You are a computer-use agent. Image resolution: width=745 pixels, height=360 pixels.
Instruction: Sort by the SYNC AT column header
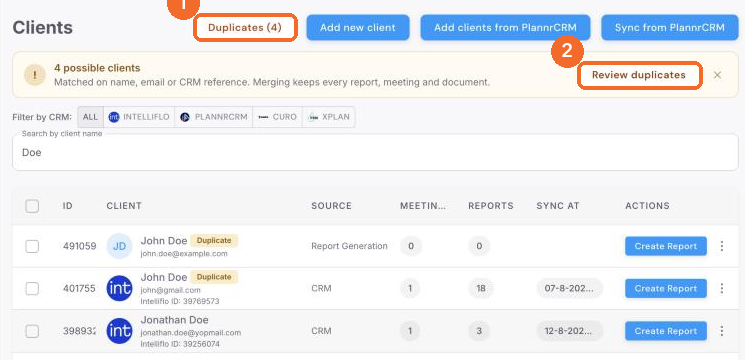(x=558, y=206)
